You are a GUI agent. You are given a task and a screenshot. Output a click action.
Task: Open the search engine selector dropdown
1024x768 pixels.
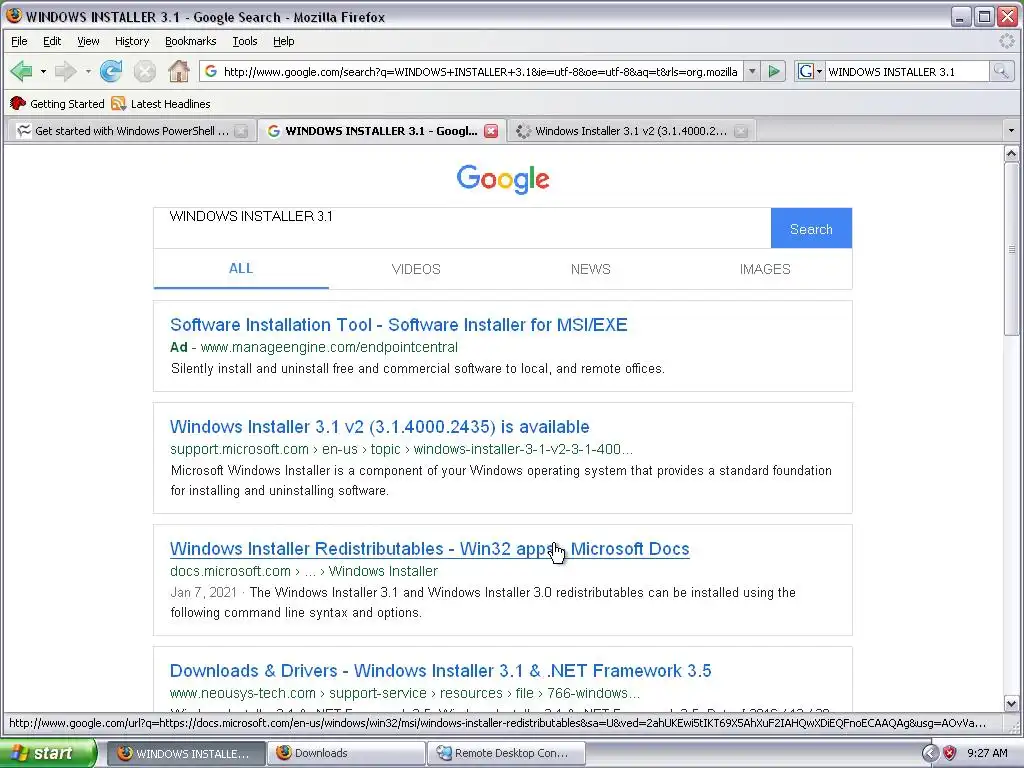tap(810, 71)
